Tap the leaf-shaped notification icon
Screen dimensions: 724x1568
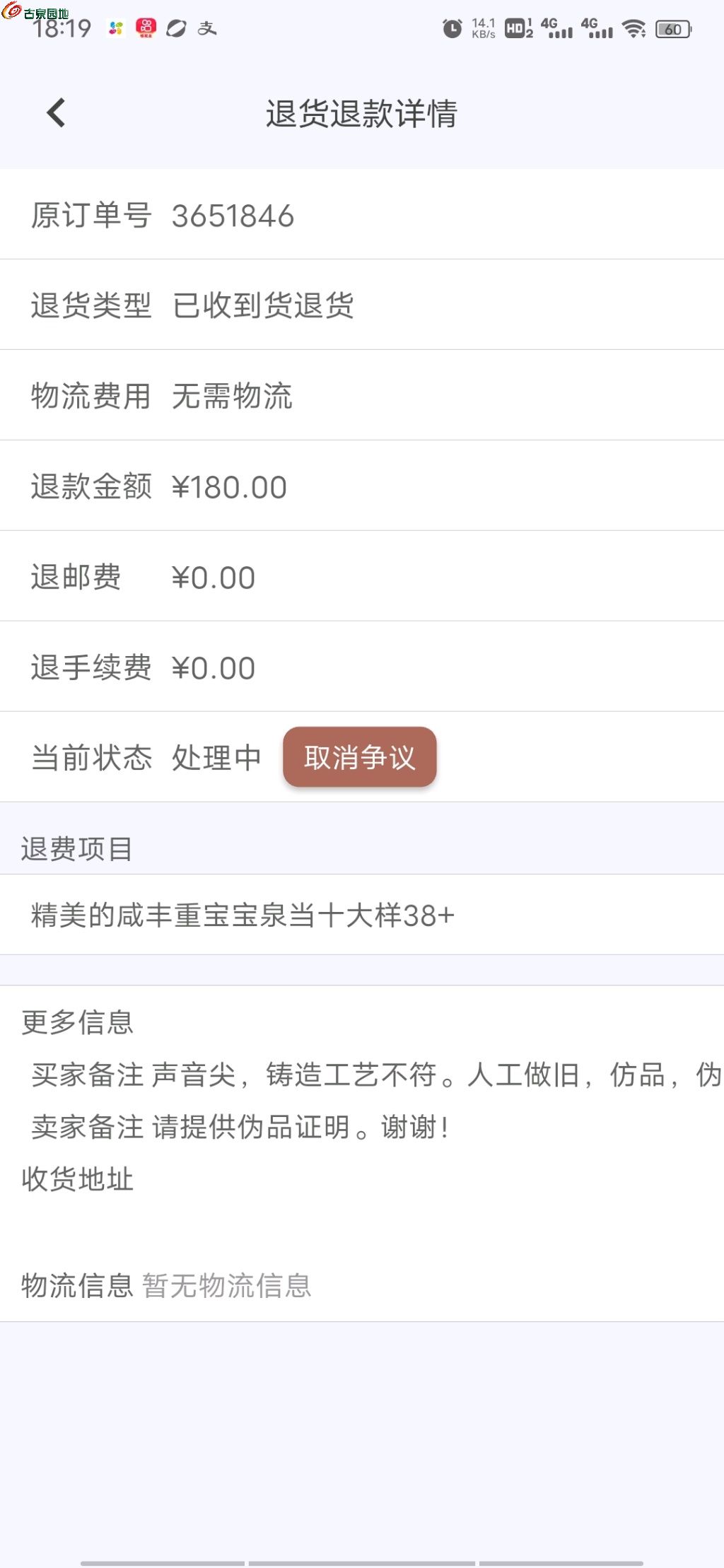coord(176,28)
